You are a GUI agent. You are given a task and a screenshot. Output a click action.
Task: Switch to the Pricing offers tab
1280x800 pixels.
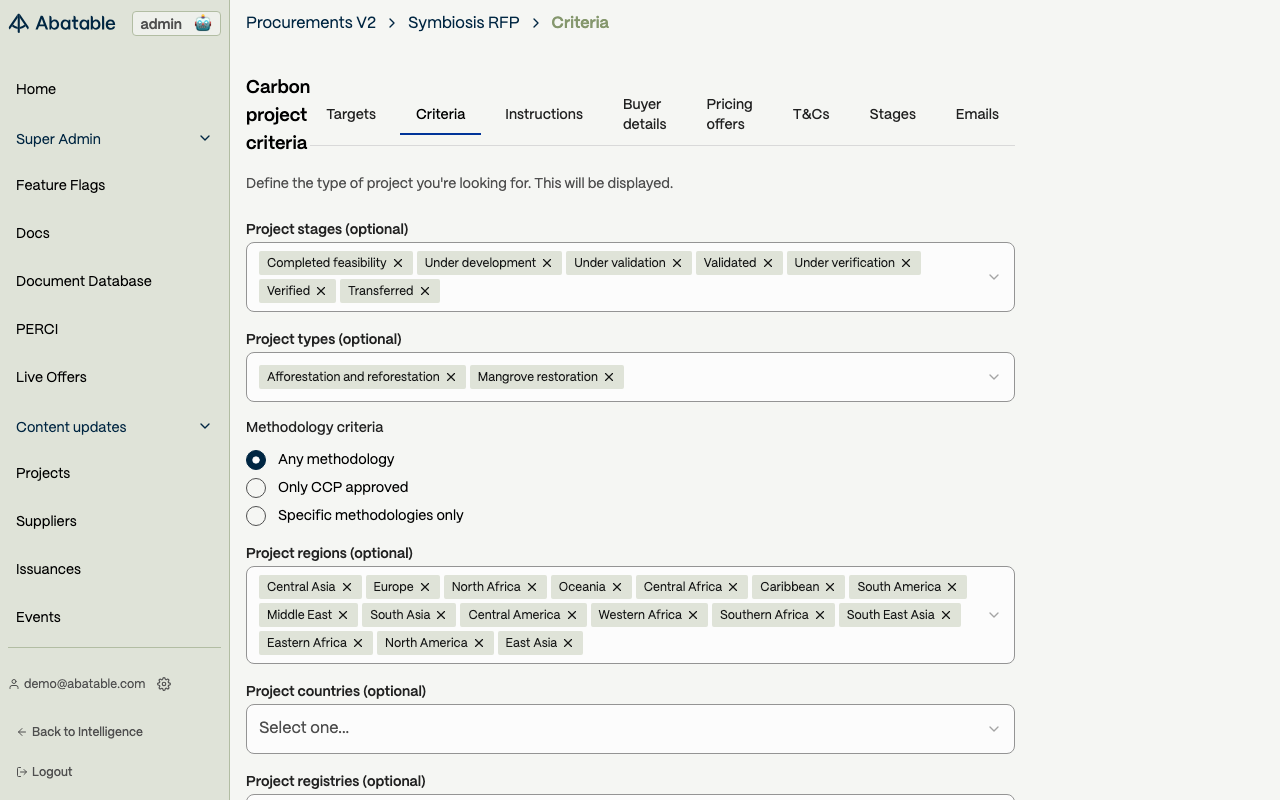click(729, 114)
